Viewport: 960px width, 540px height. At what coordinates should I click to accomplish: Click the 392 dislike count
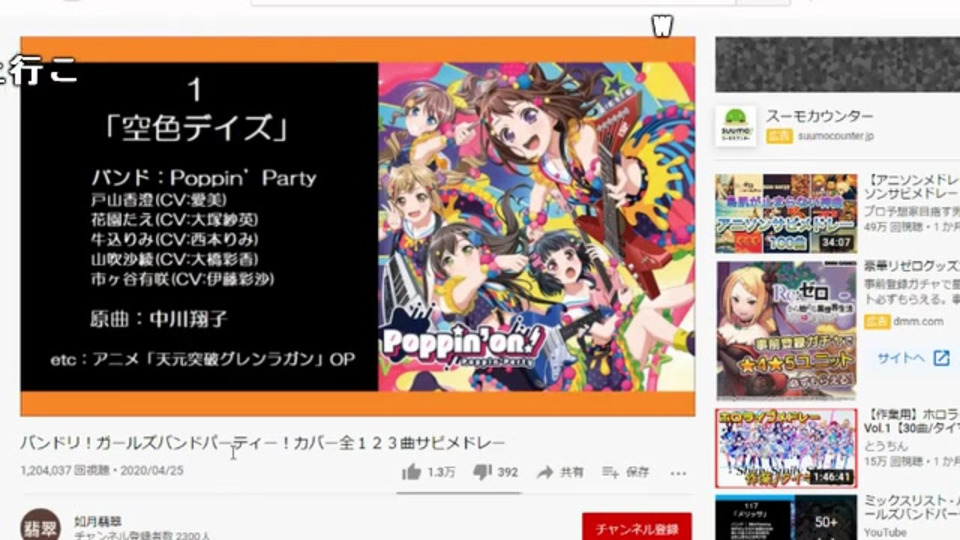[508, 473]
